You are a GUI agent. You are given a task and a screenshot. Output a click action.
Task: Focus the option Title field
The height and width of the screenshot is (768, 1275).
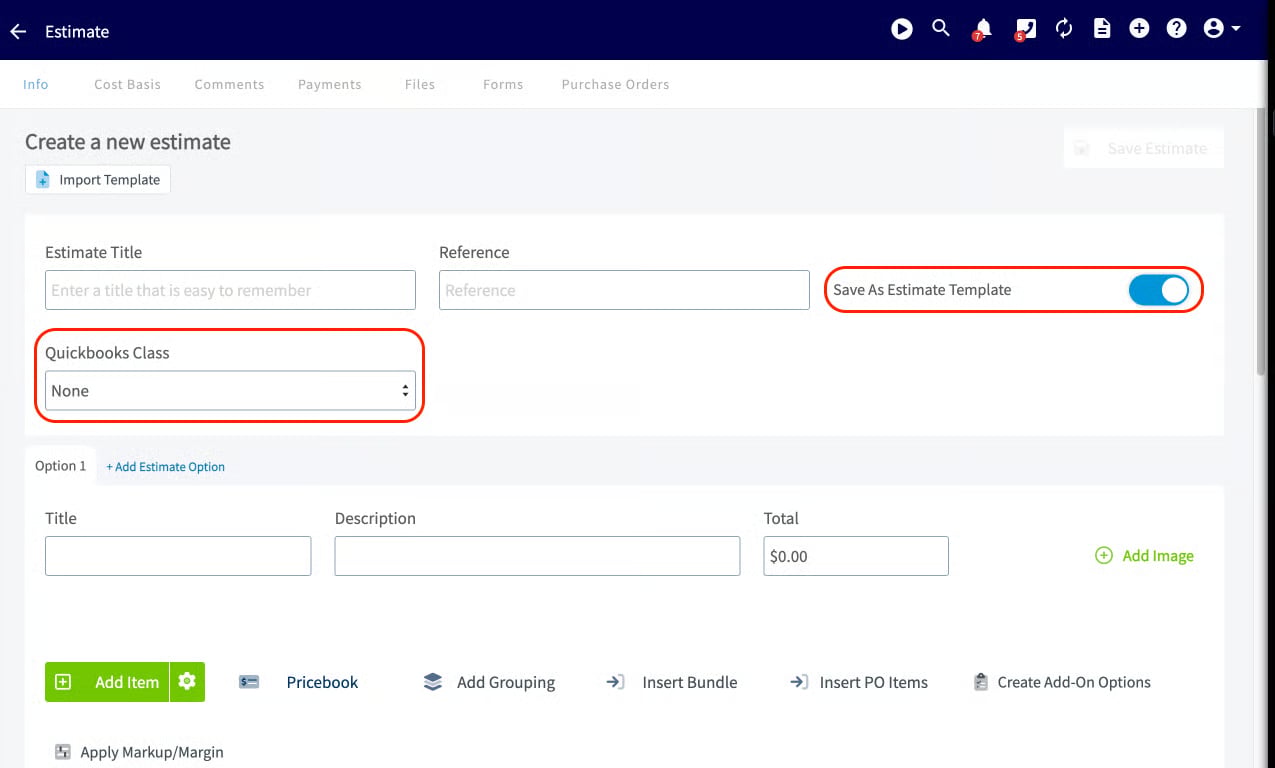(x=178, y=556)
